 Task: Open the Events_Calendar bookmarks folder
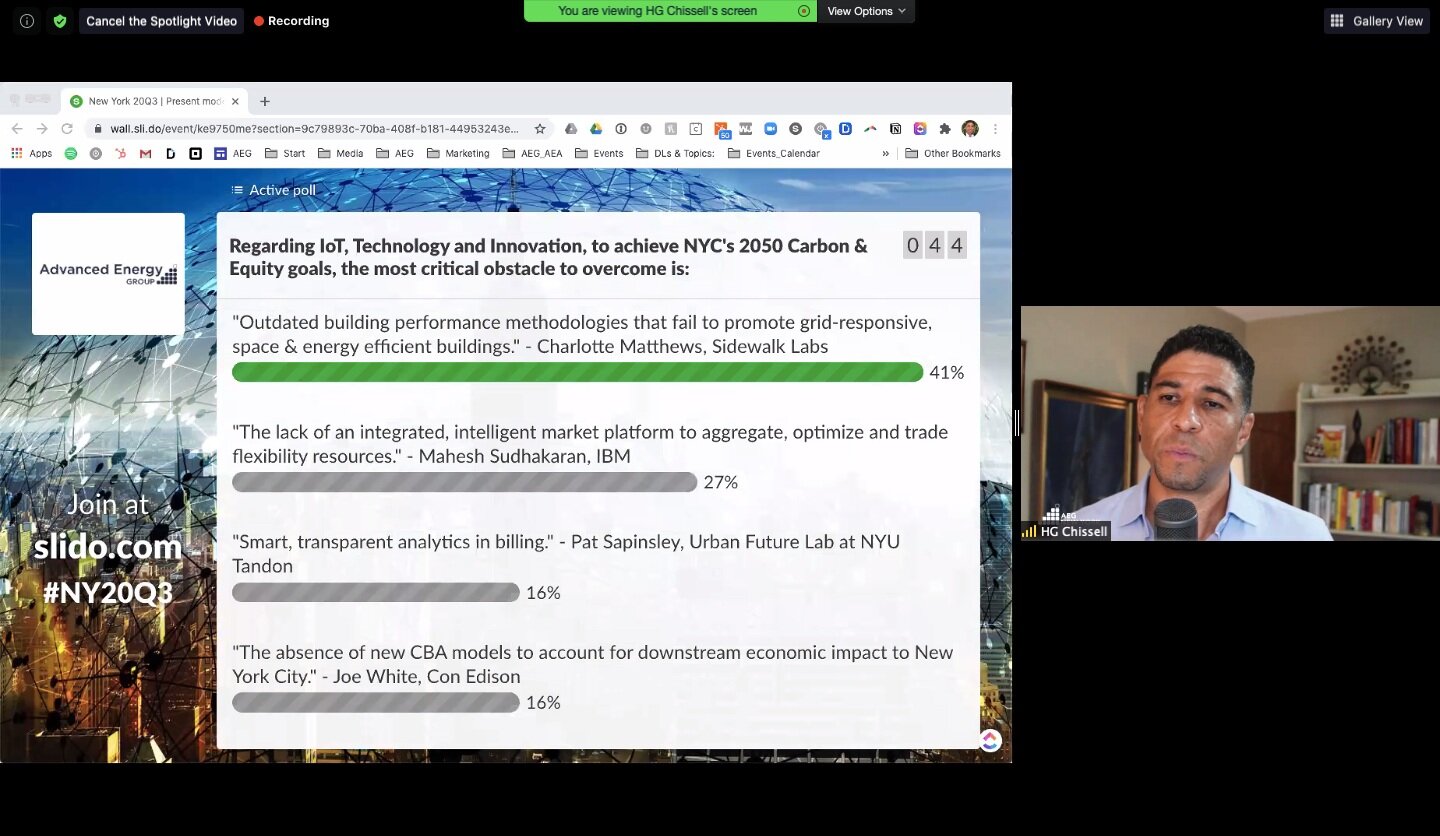point(774,154)
